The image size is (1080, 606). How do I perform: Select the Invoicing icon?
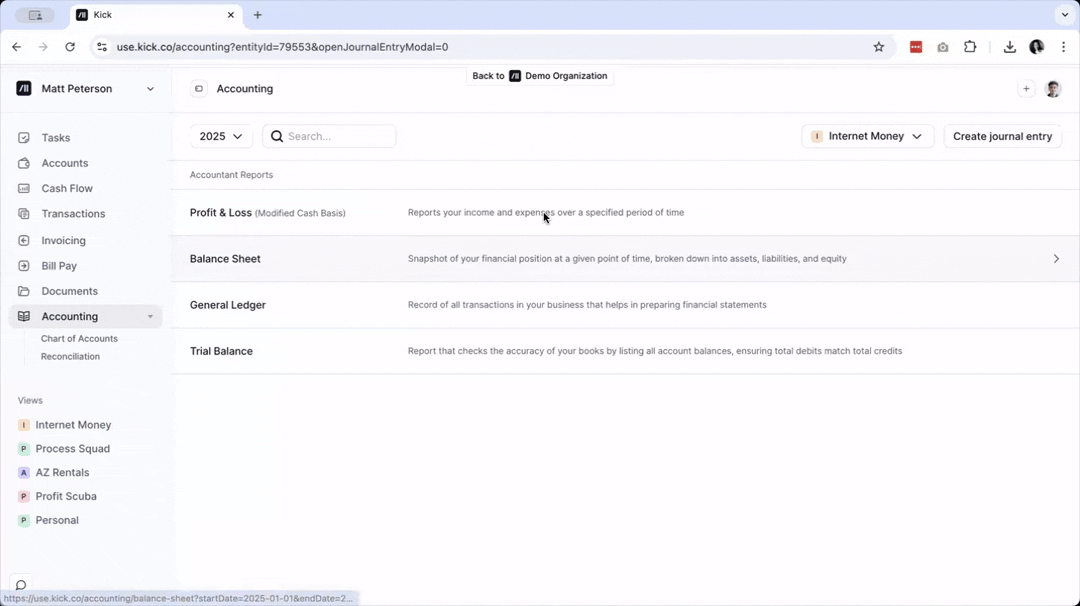pos(23,240)
